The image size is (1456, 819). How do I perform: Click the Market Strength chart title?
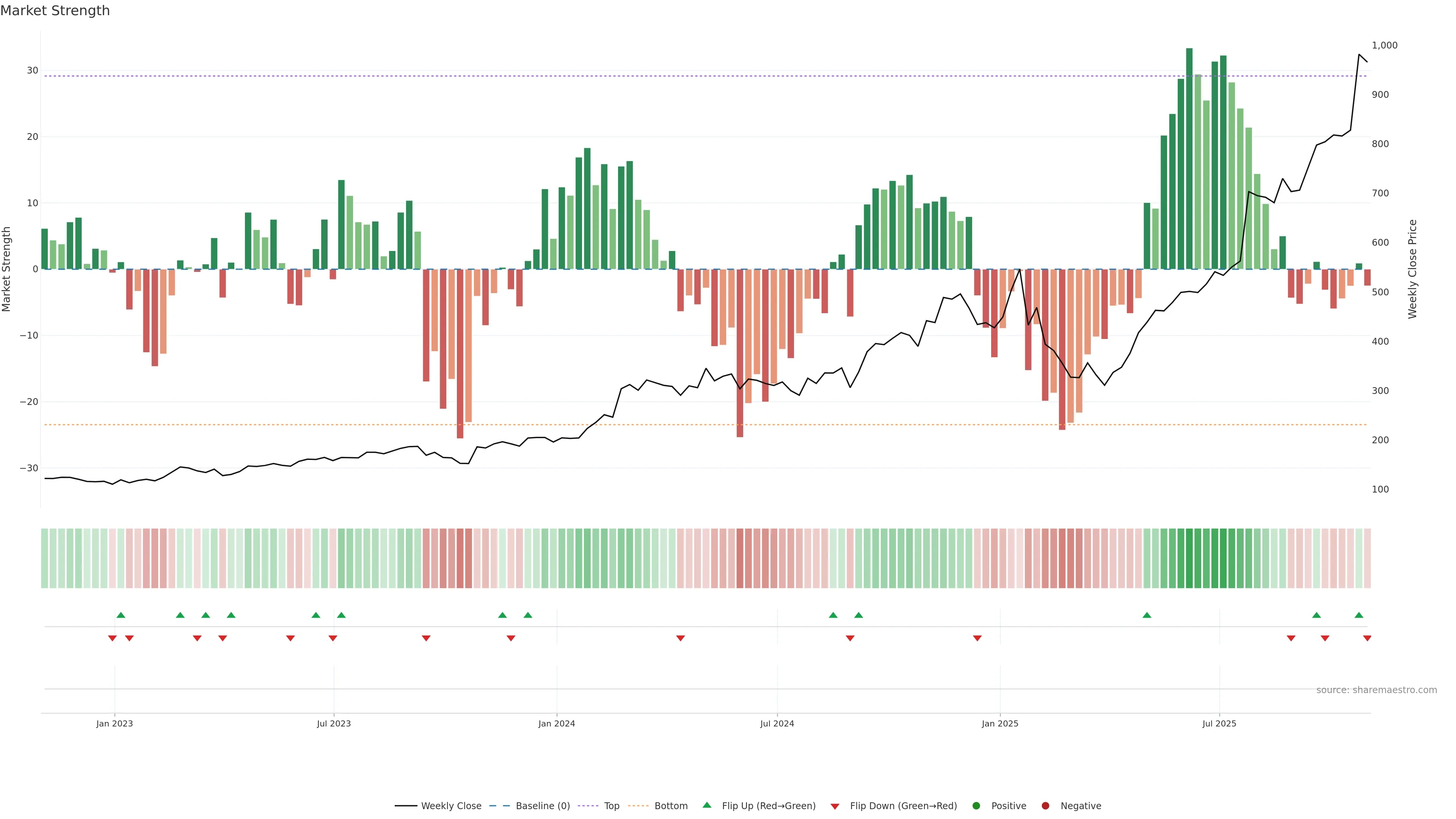(x=55, y=11)
